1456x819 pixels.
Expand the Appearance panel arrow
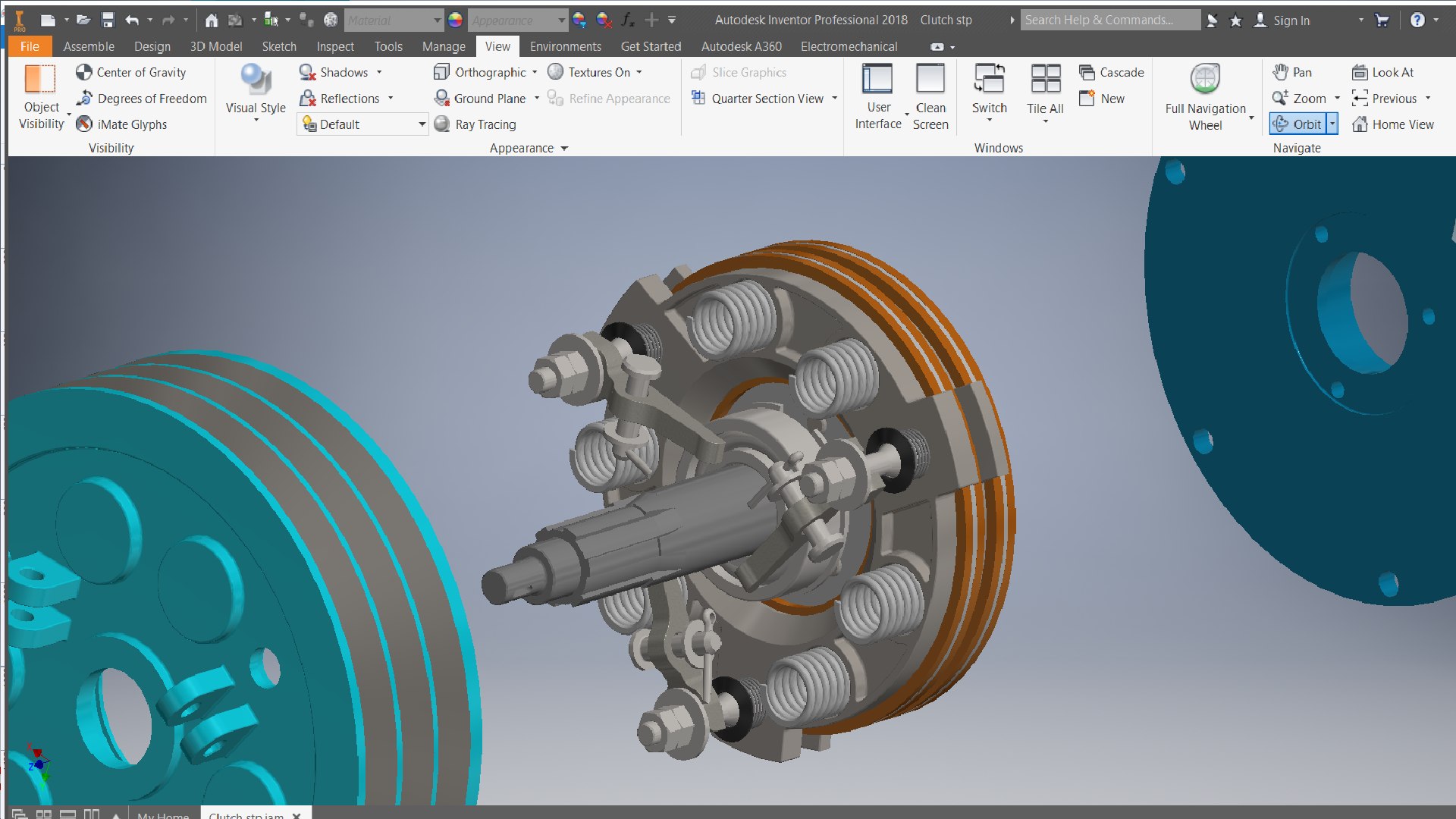(x=564, y=149)
